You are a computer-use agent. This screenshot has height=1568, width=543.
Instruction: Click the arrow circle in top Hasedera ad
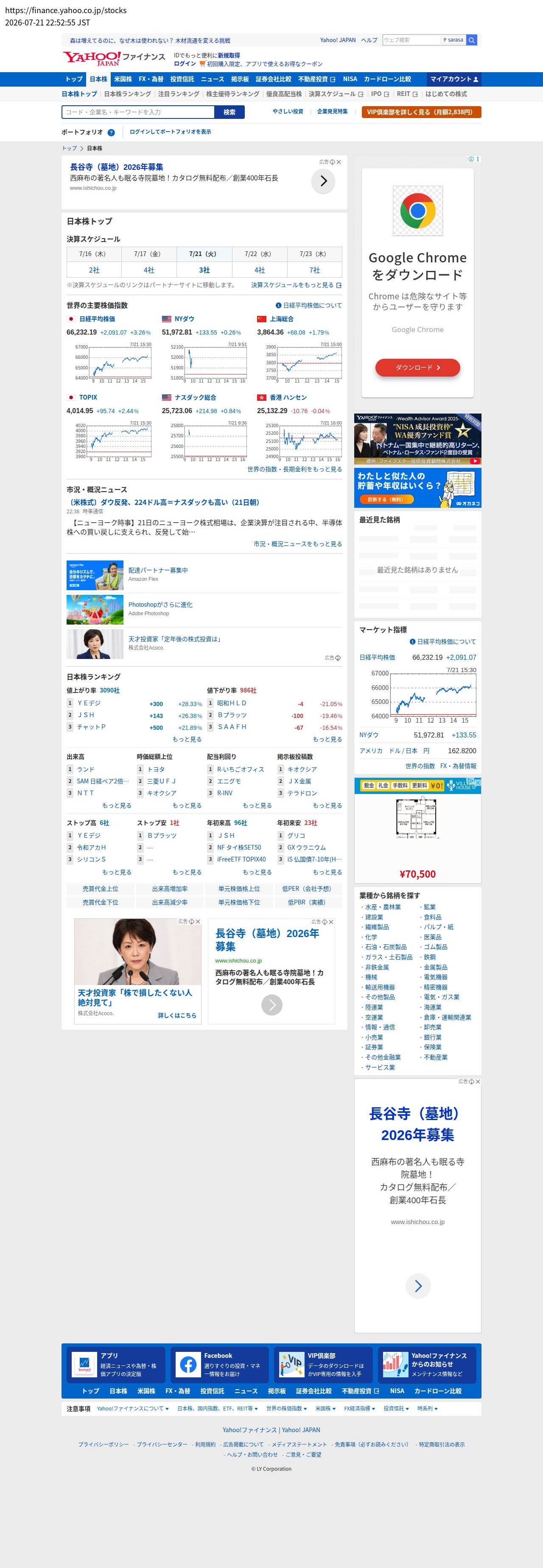tap(323, 181)
